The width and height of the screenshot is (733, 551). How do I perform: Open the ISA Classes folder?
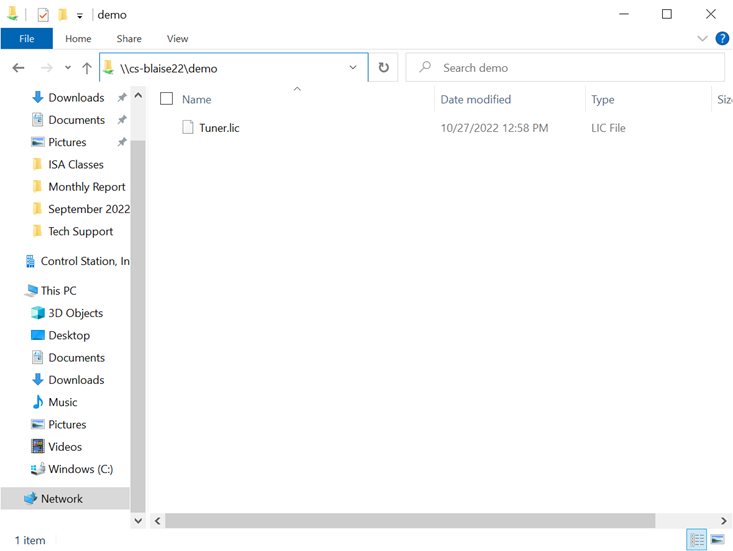point(76,165)
